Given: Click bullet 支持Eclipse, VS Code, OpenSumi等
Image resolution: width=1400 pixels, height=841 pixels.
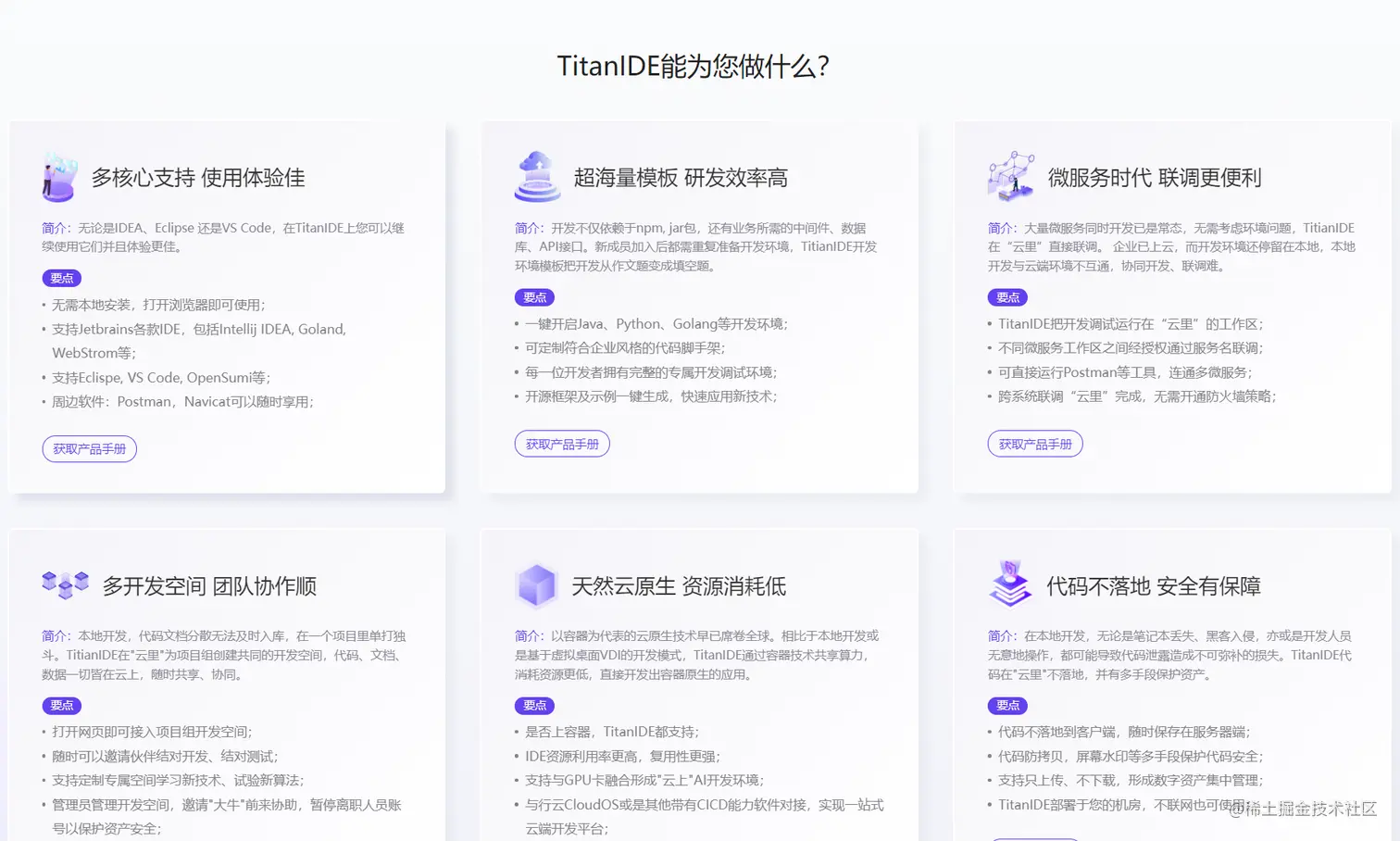Looking at the screenshot, I should click(x=161, y=378).
